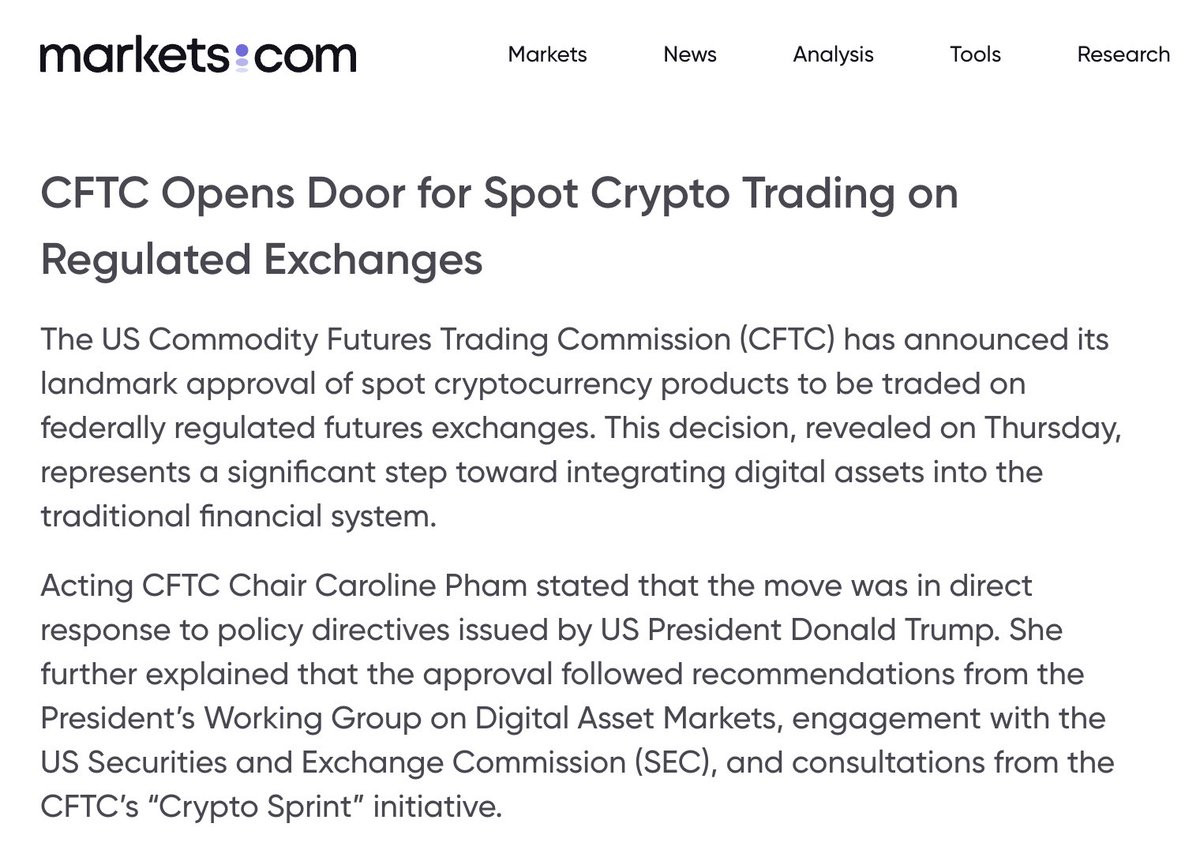
Task: Click the purple dots in the markets.com logo
Action: 242,58
